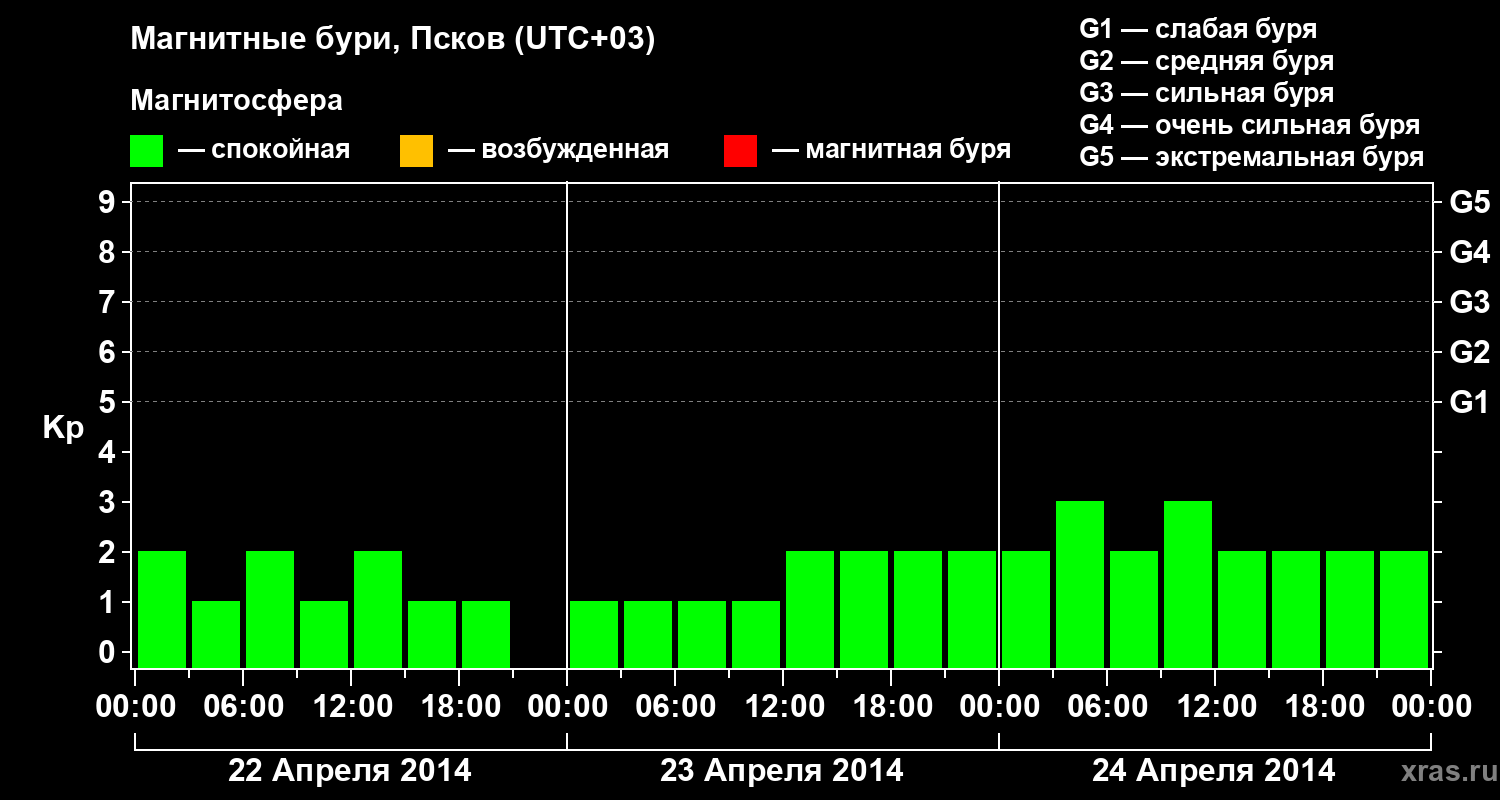Click the '06:00' time label of 22 Апреля

(x=243, y=706)
